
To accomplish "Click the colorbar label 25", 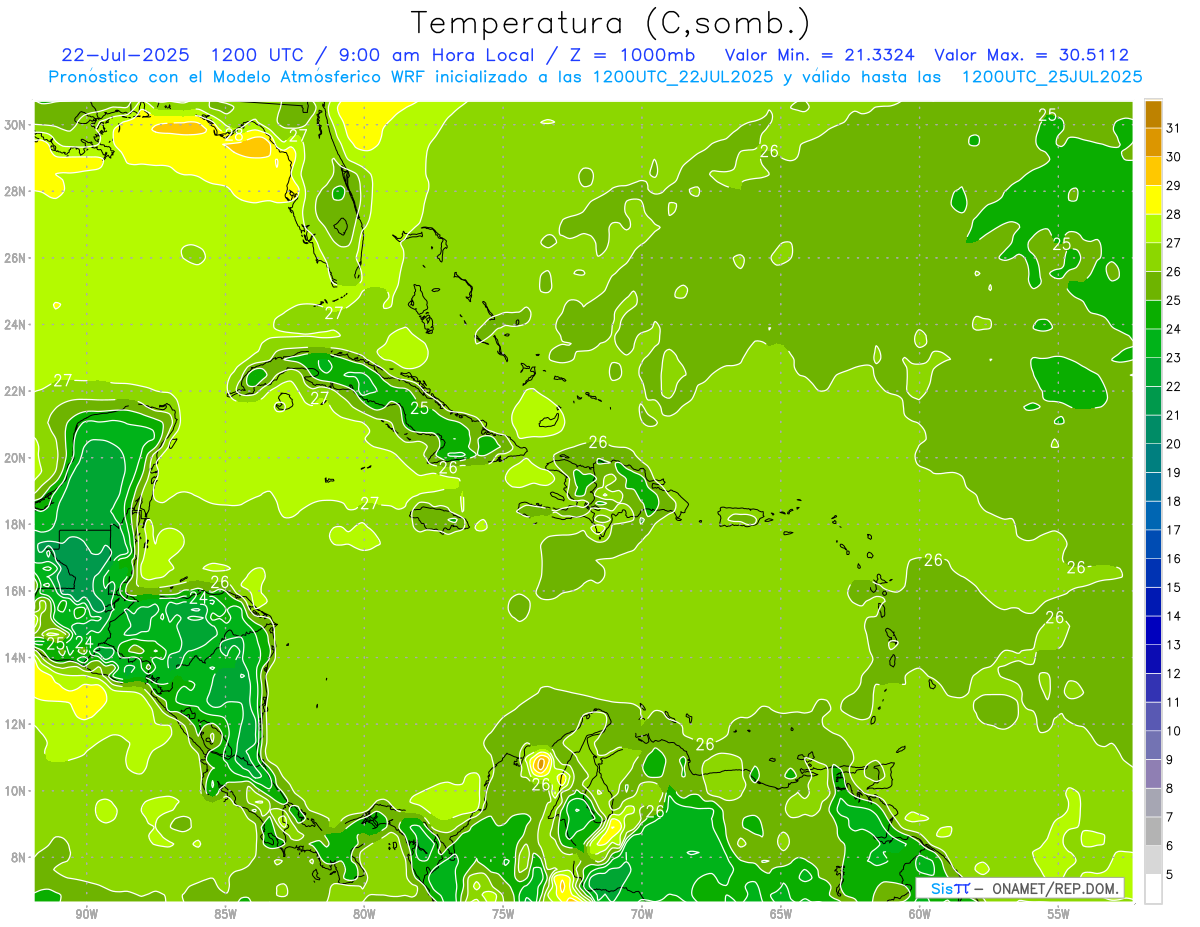I will (x=1174, y=300).
